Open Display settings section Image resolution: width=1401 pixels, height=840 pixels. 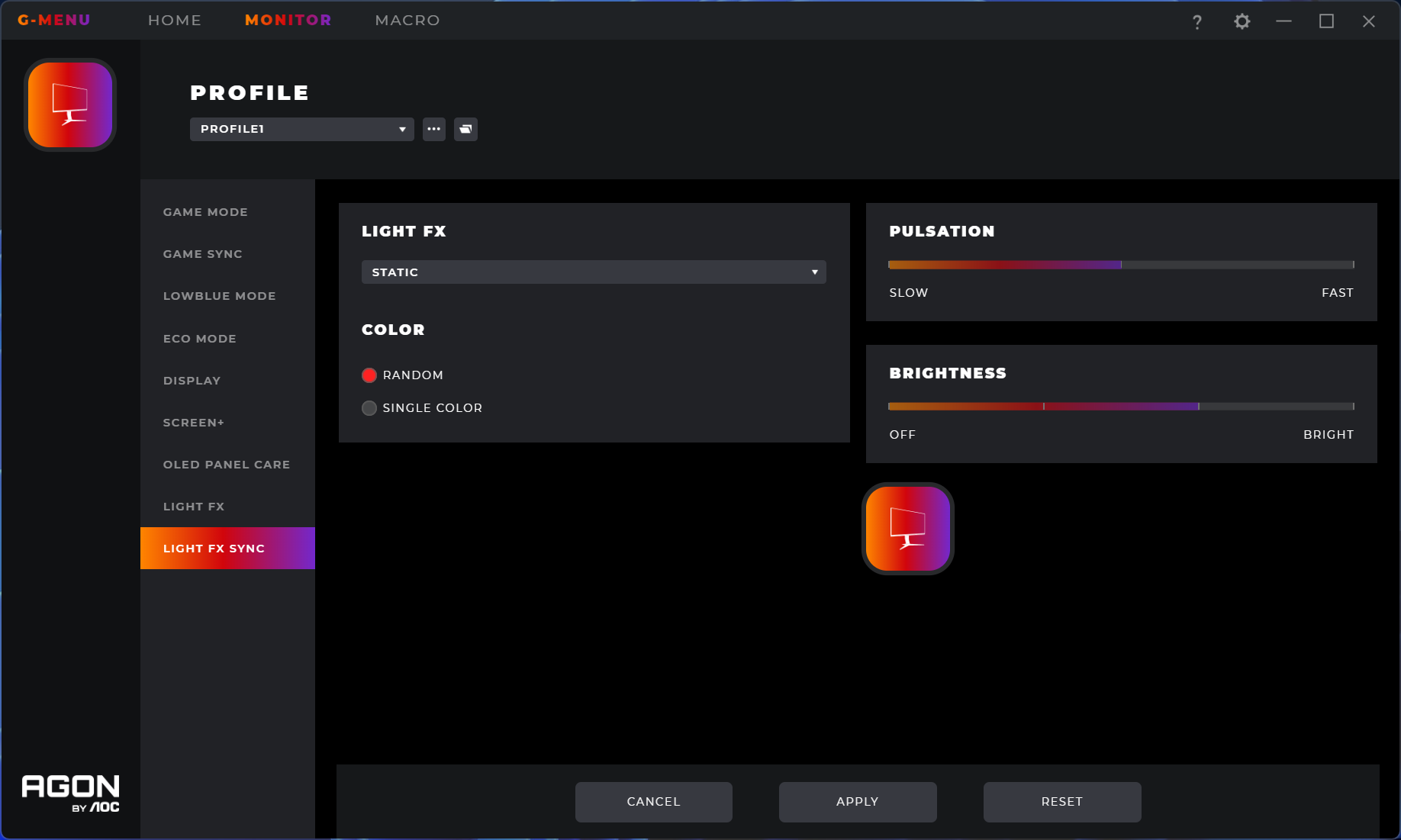coord(227,381)
